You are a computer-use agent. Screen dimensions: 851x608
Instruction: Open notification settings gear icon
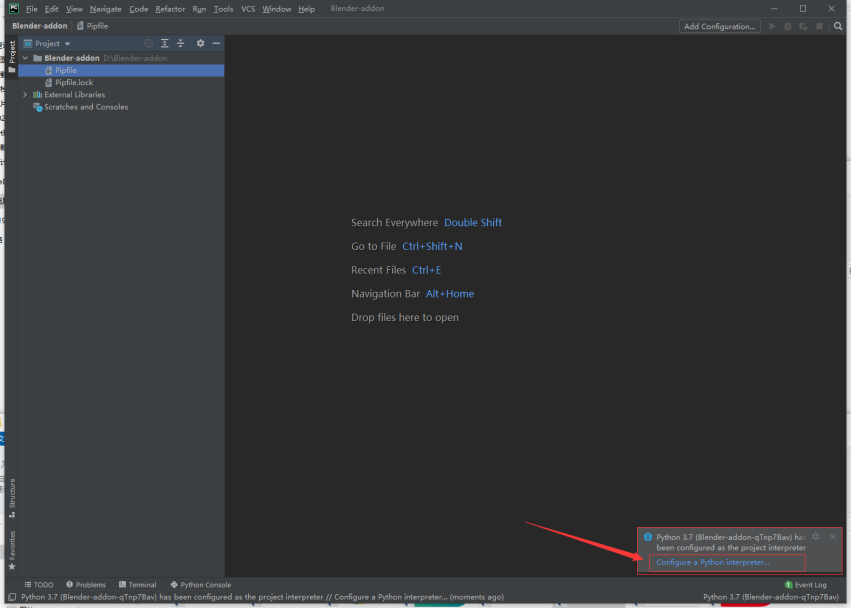click(x=815, y=536)
